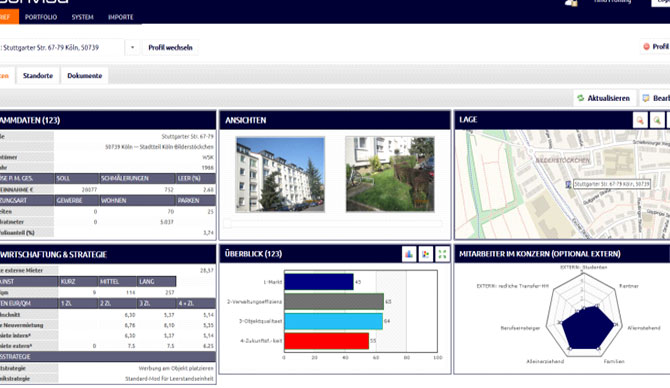
Task: Expand Überblick panel with green fullscreen icon
Action: 442,254
